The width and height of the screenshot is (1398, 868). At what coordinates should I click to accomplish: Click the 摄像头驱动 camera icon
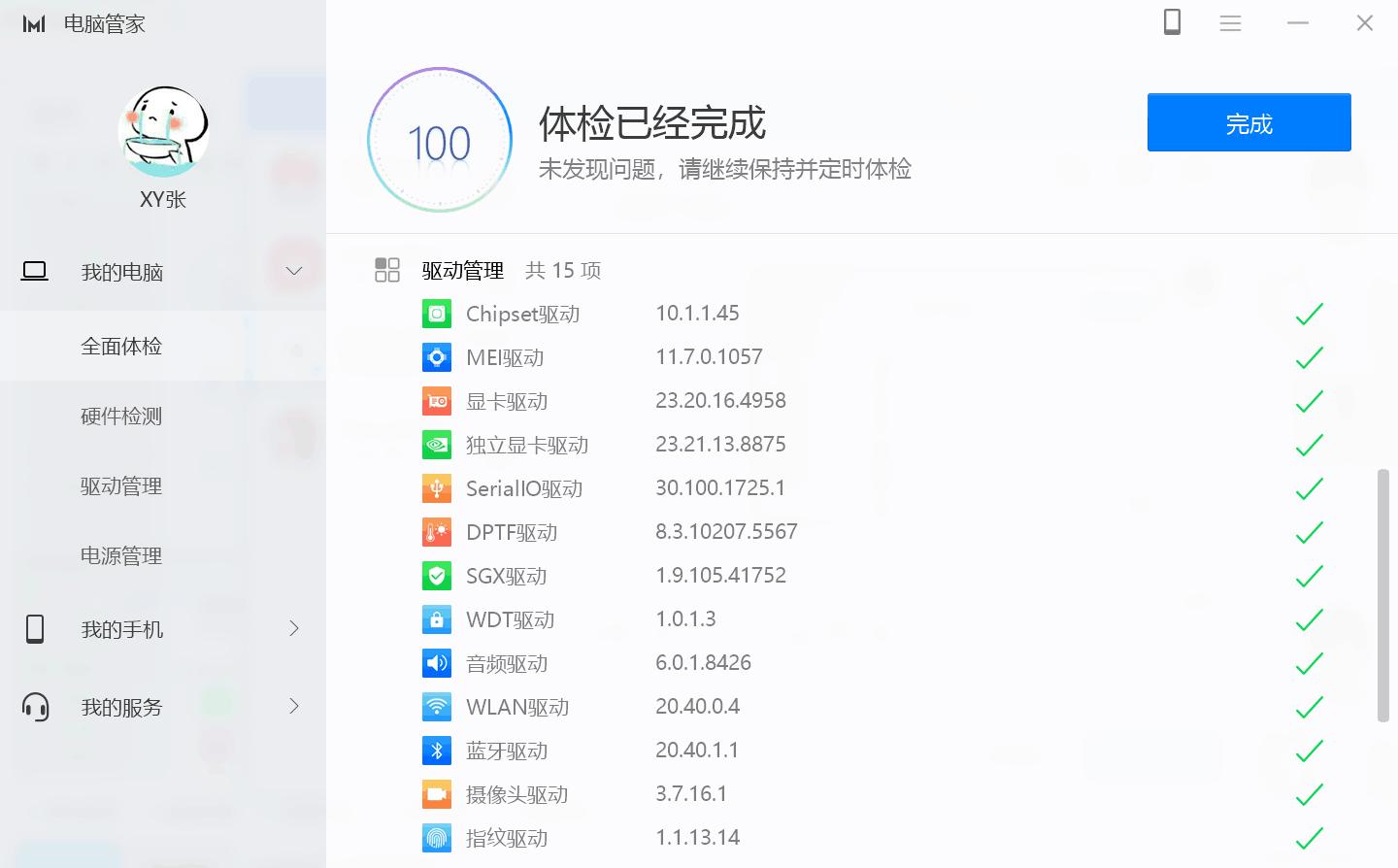tap(437, 794)
